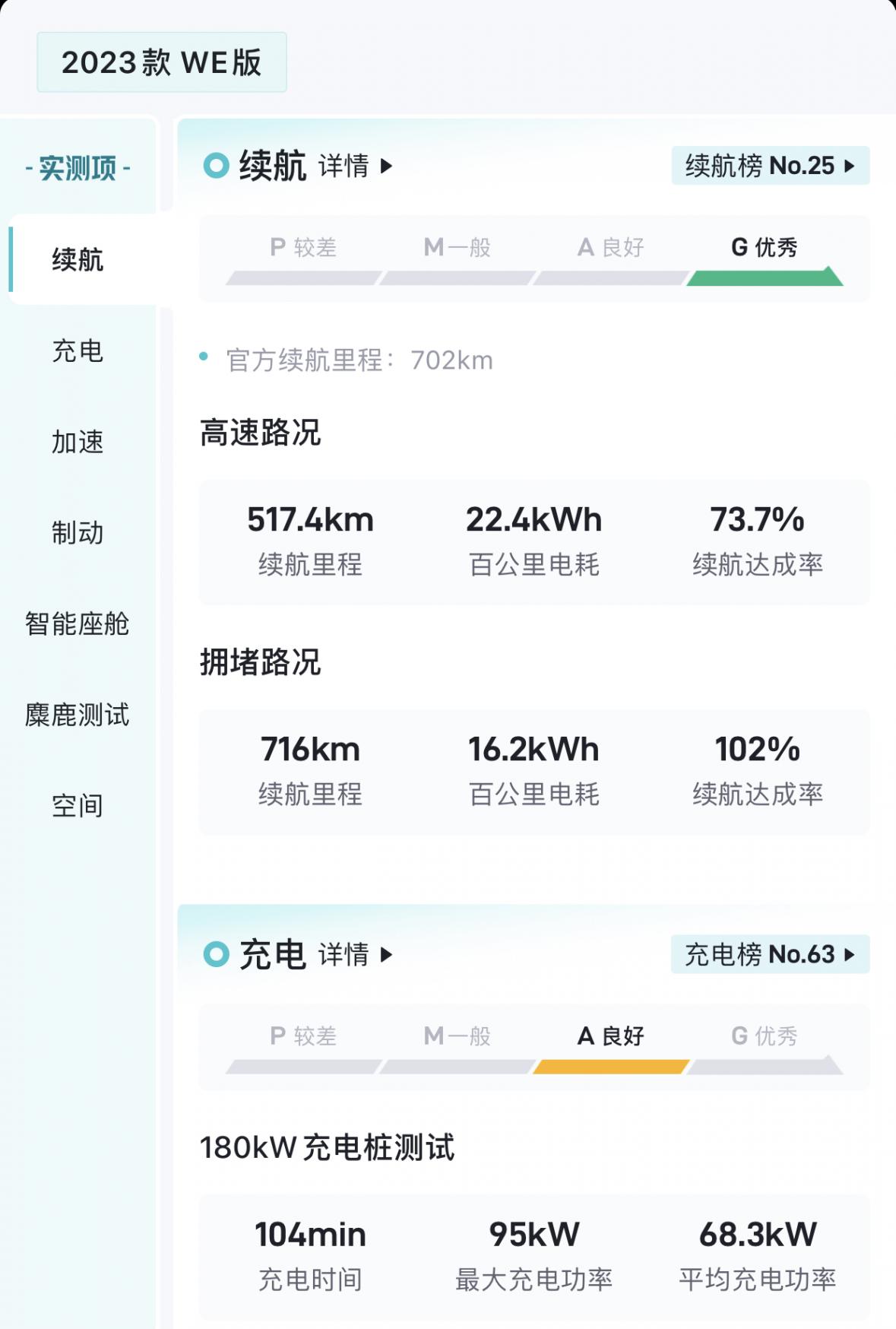The width and height of the screenshot is (896, 1329).
Task: Click the 517.4km 续航里程 stat
Action: [x=310, y=541]
